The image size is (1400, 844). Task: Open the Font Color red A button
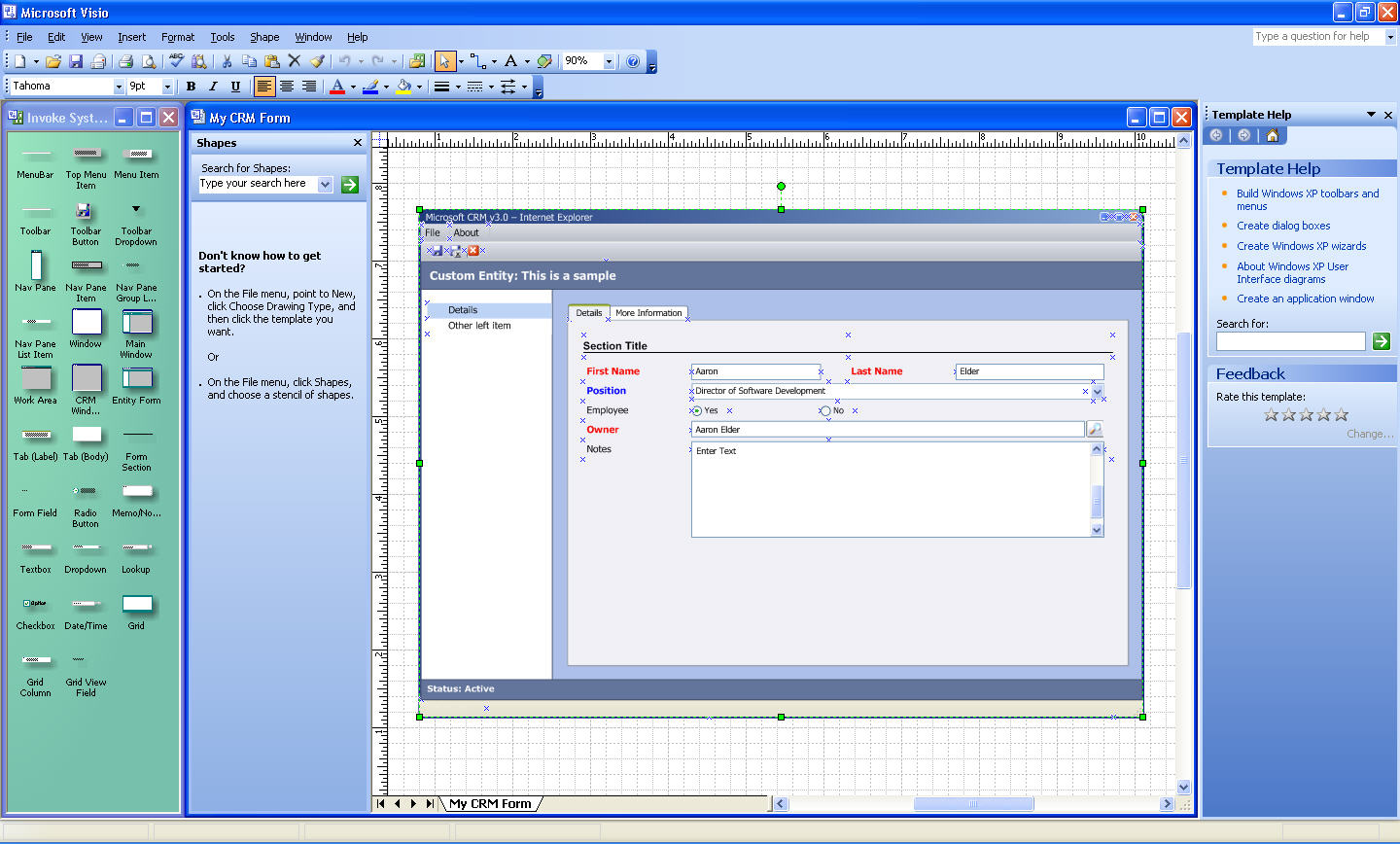pyautogui.click(x=337, y=87)
